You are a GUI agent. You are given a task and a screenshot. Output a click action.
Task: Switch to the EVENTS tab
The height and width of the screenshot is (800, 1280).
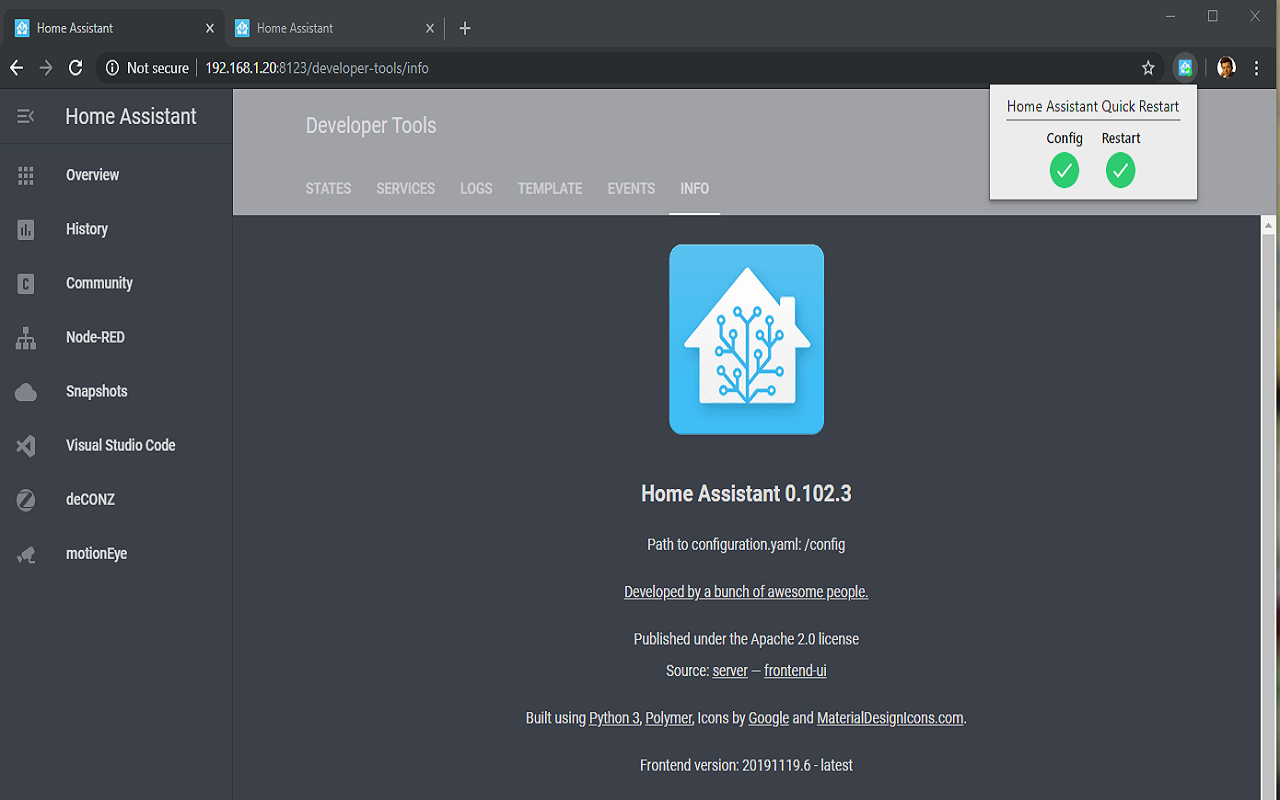[x=632, y=189]
